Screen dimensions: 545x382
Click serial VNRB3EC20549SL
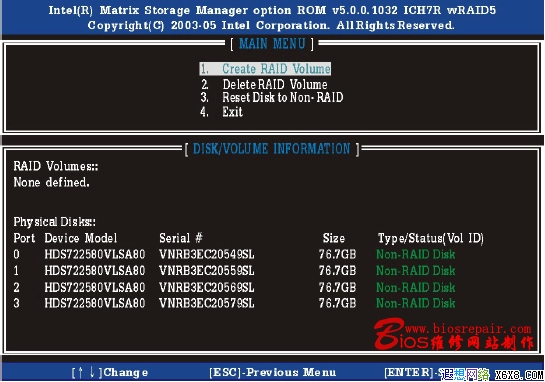[207, 254]
